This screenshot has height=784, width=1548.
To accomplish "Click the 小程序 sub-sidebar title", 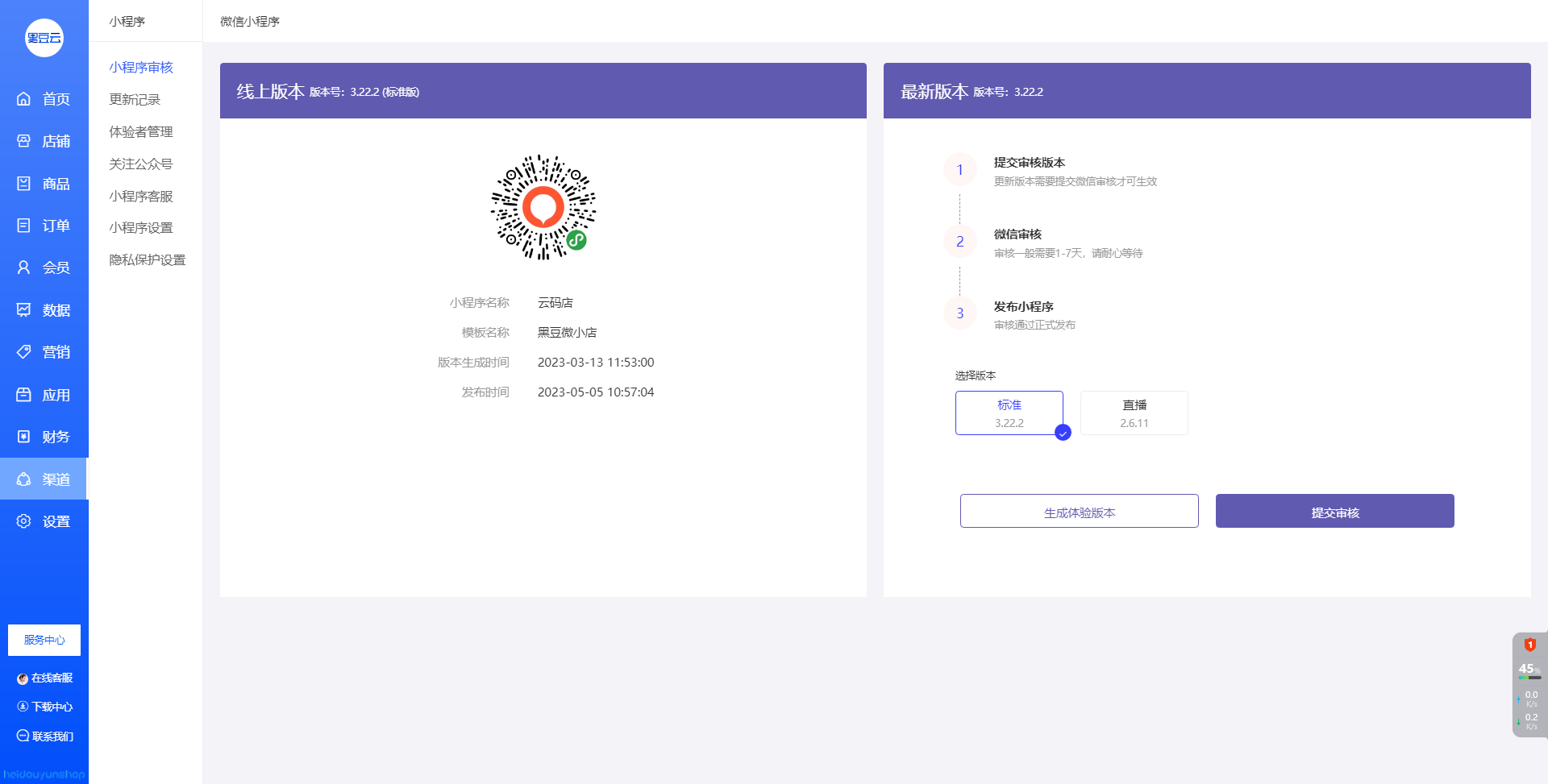I will pyautogui.click(x=127, y=22).
